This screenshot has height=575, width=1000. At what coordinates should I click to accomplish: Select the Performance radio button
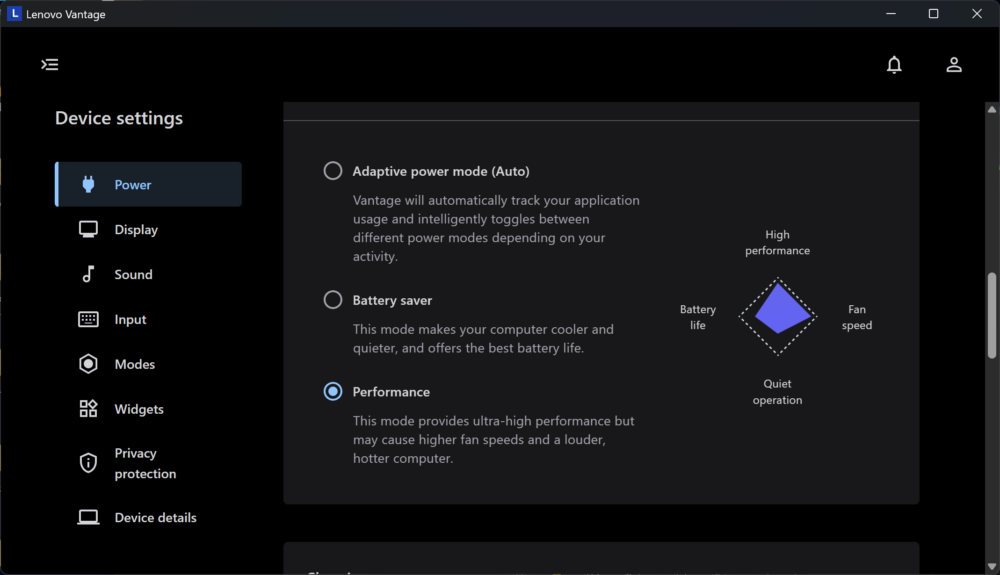[x=332, y=391]
